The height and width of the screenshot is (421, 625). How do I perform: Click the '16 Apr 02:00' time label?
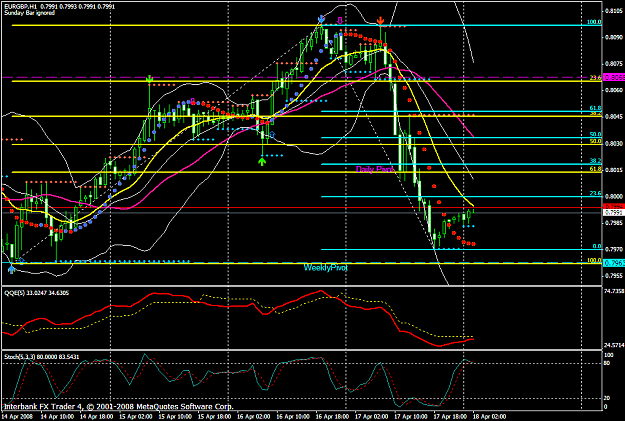pos(254,417)
